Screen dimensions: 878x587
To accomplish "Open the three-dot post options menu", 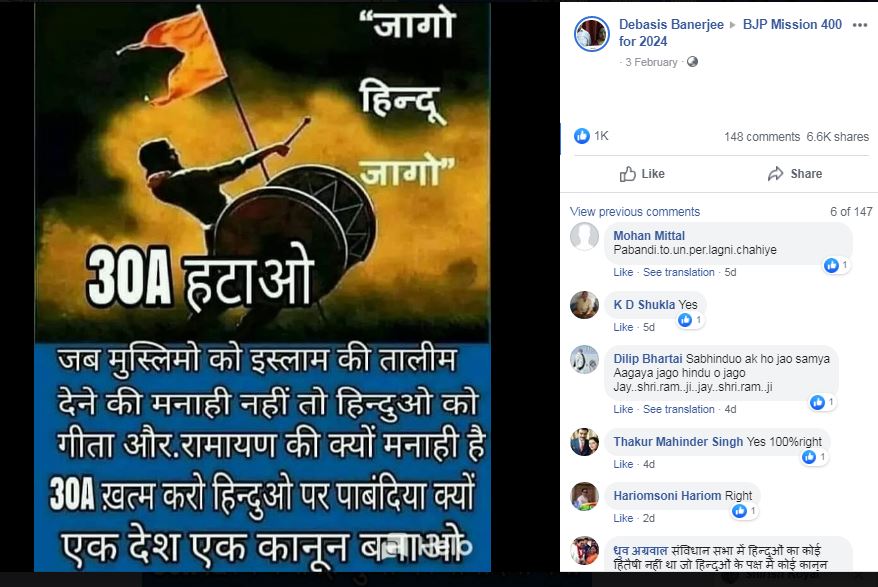I will (860, 25).
